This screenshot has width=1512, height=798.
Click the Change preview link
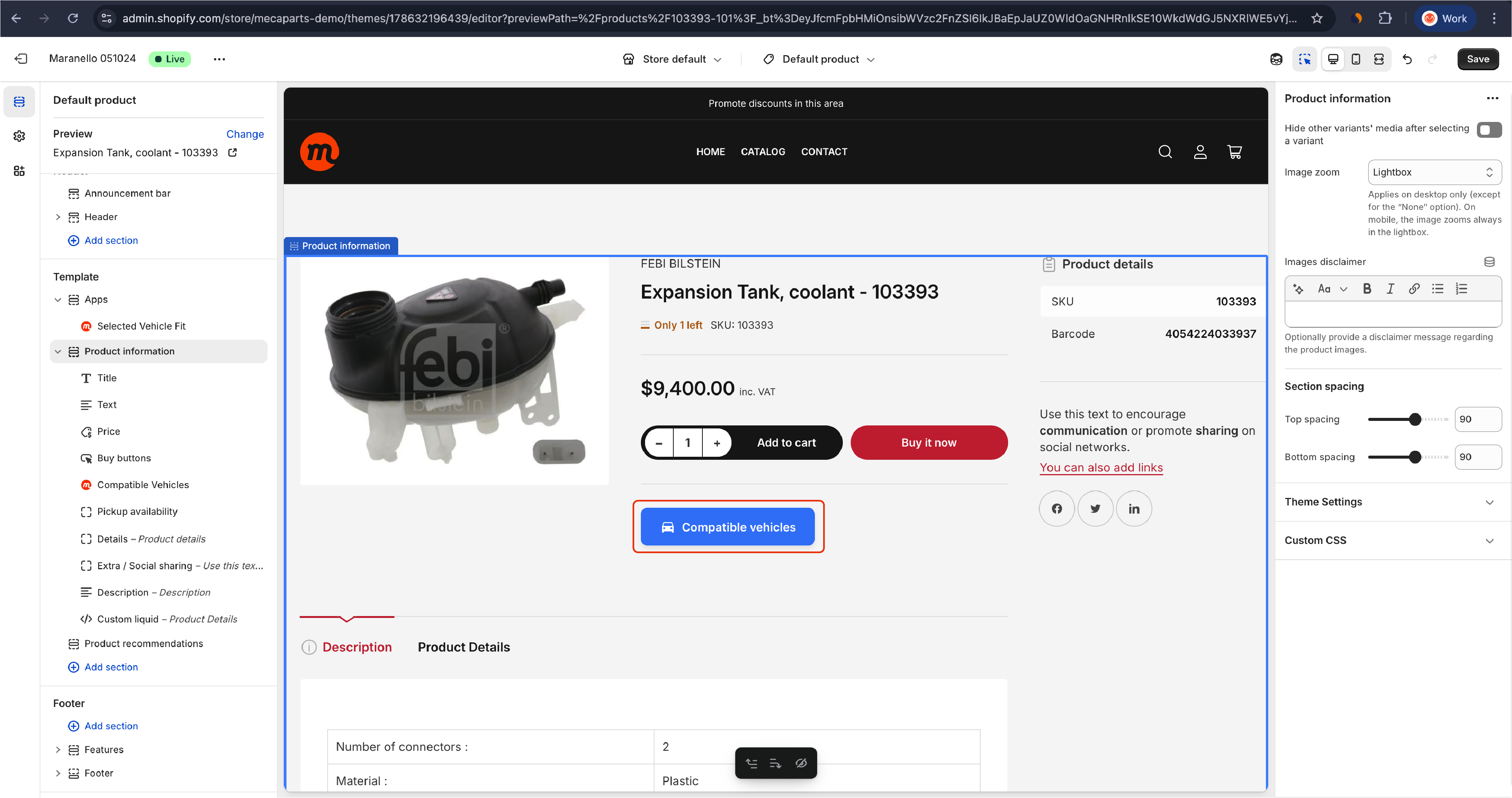click(245, 134)
